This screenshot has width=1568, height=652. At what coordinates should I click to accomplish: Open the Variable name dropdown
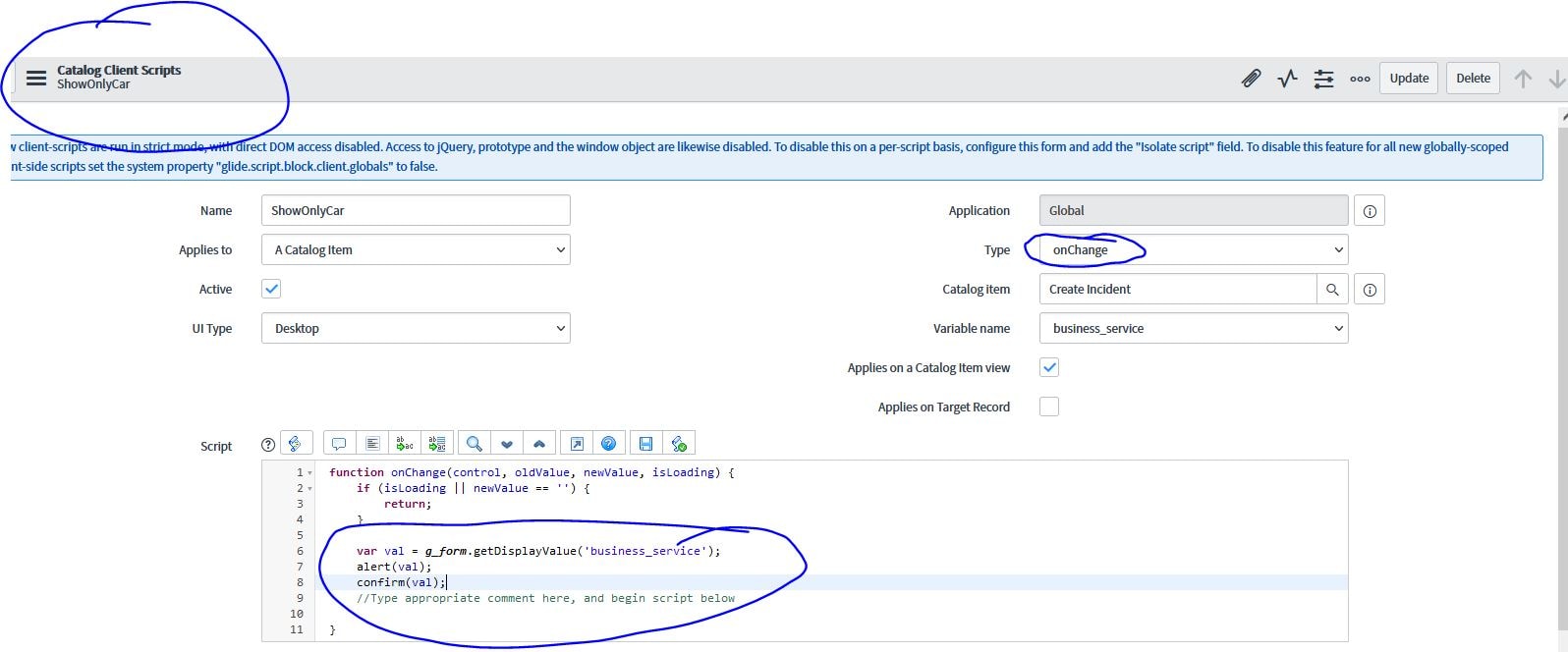pos(1193,328)
